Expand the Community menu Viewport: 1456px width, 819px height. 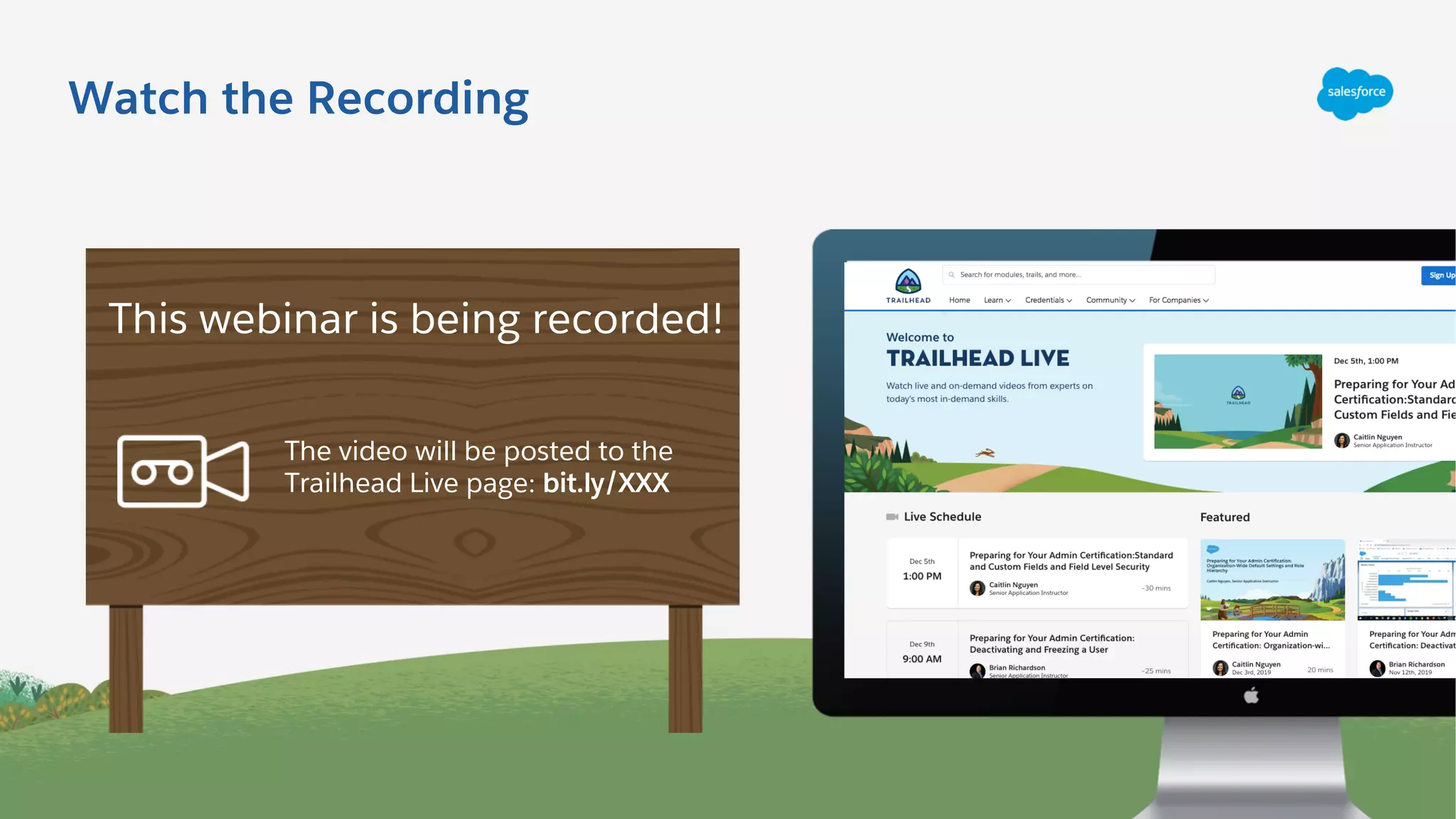tap(1110, 300)
